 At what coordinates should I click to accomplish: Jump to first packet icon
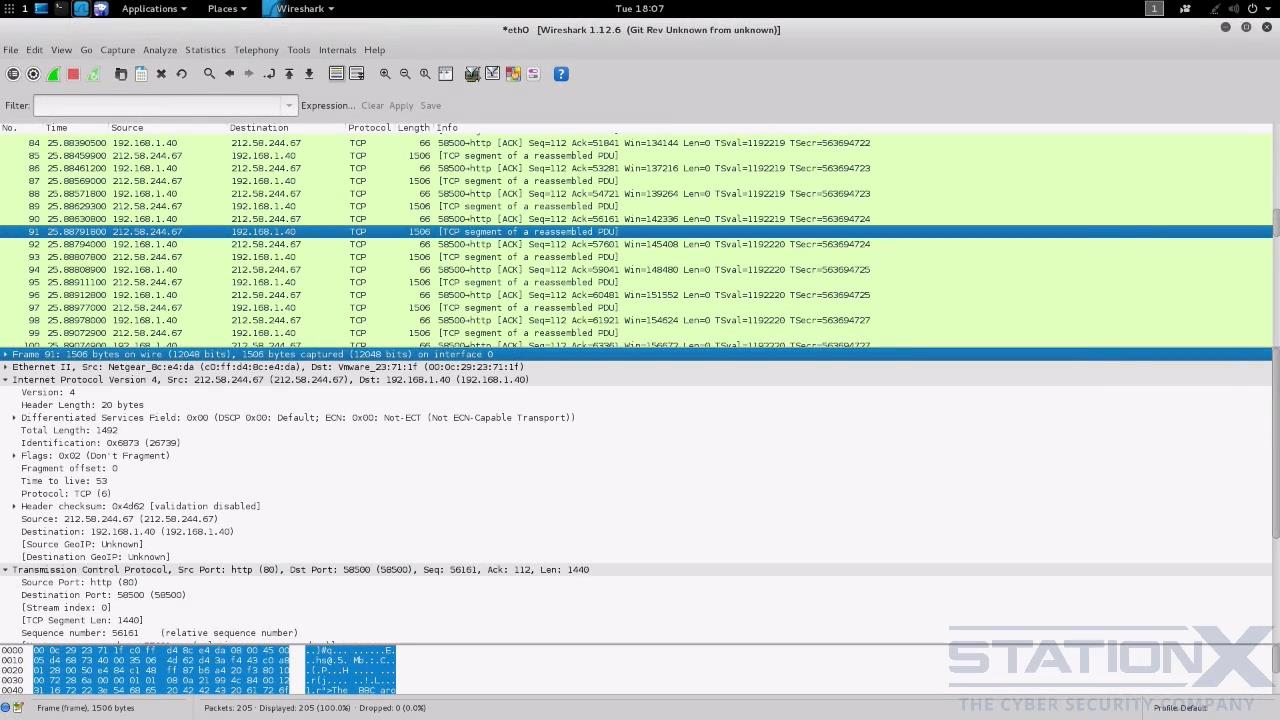(x=289, y=74)
